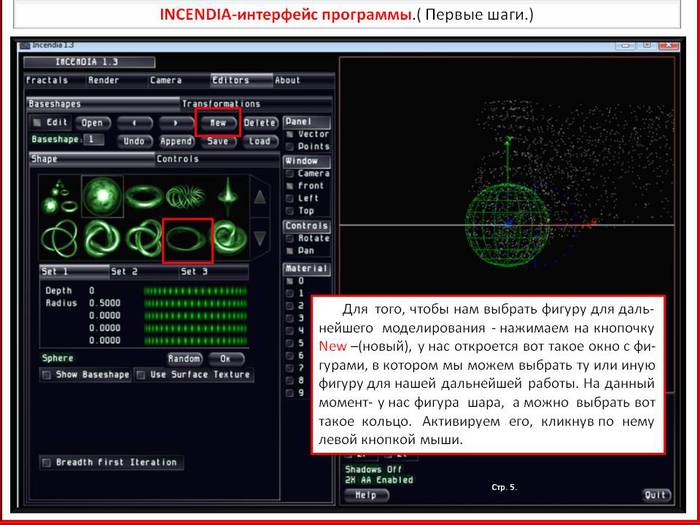Switch to the Controls tab beside Shape

tap(217, 159)
